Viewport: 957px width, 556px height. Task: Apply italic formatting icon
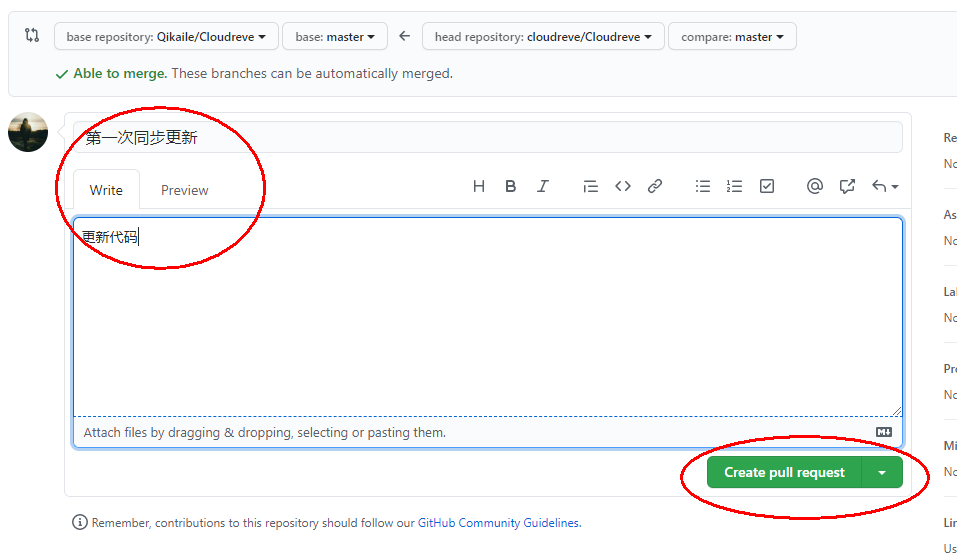click(x=543, y=186)
